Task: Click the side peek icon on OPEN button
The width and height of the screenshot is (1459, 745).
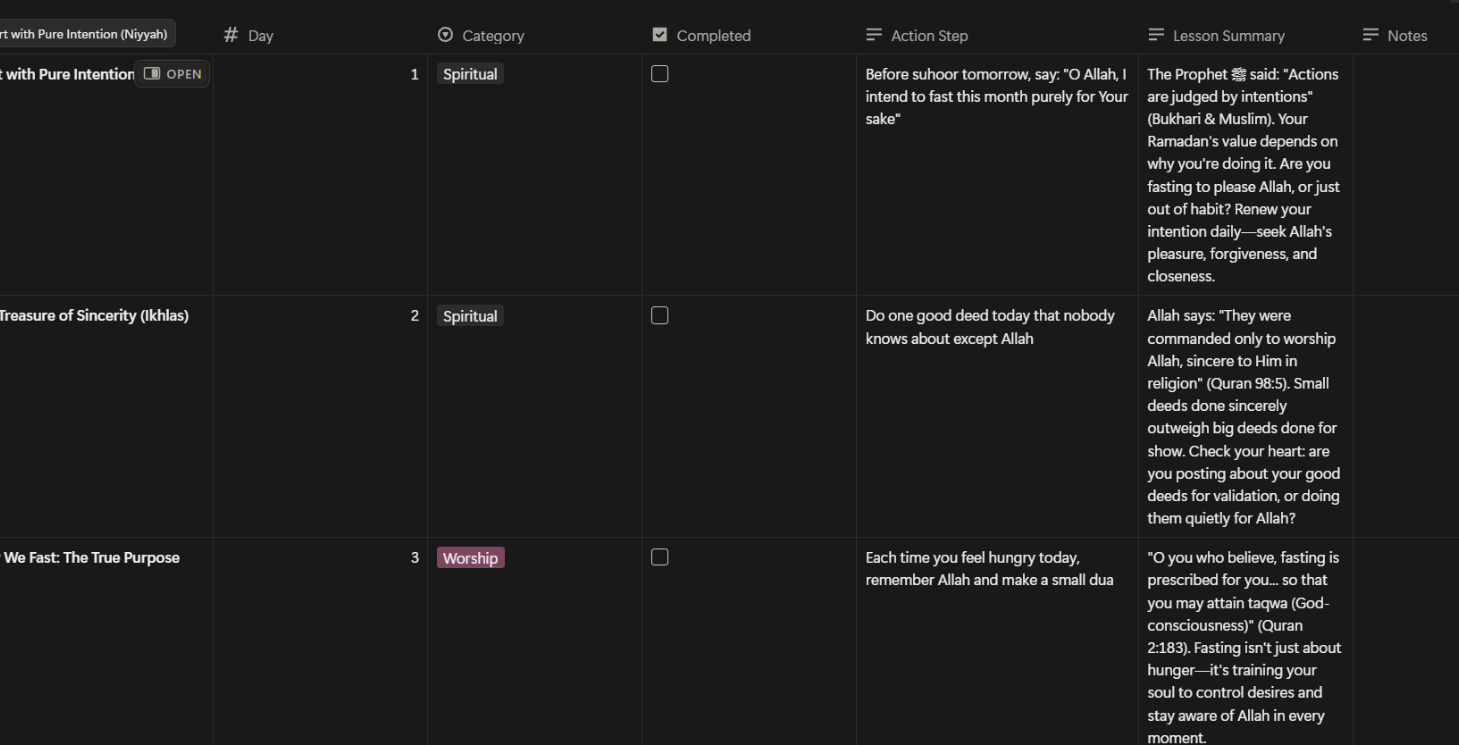Action: click(152, 74)
